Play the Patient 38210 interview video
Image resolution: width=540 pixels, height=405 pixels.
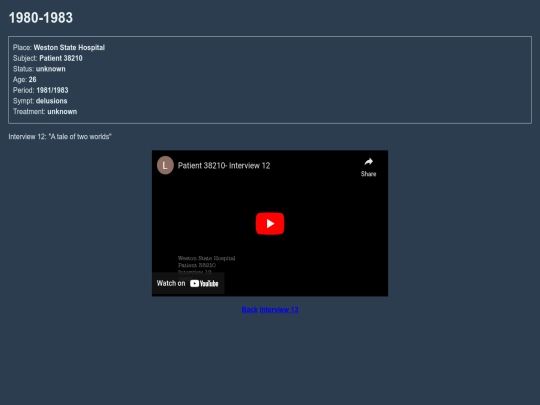270,224
